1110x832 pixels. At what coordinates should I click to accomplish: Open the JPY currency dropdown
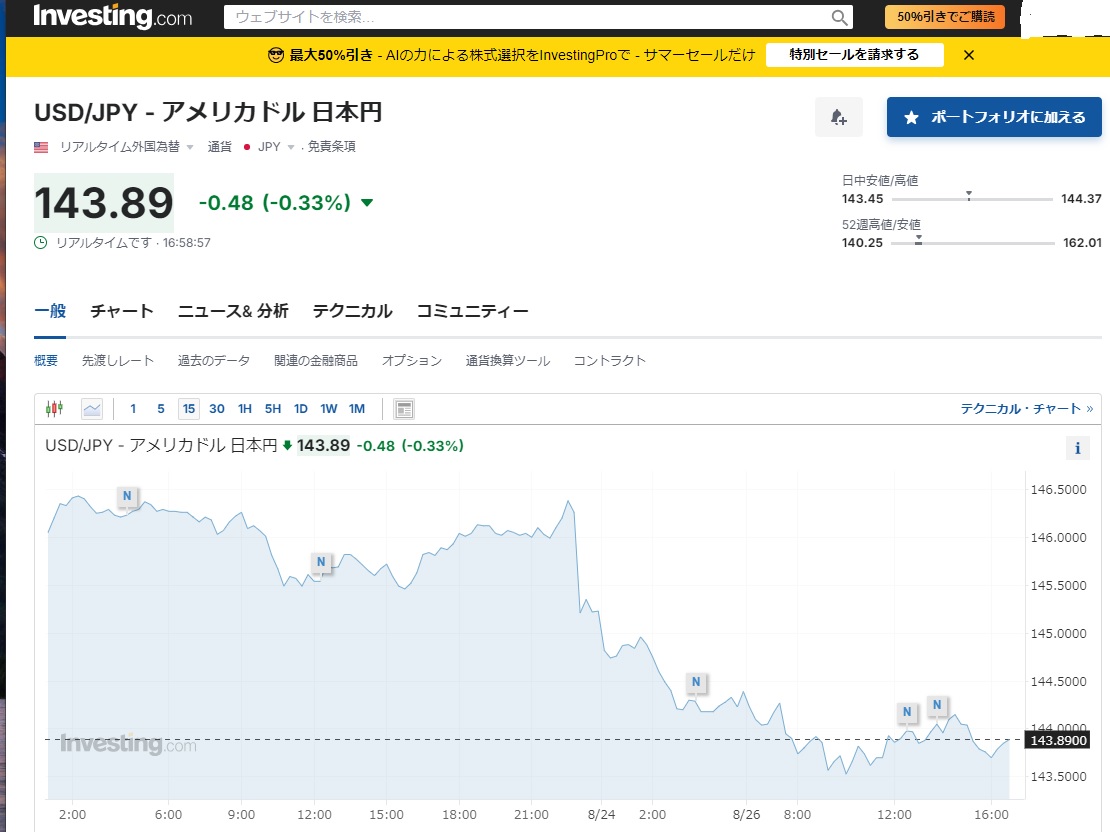pyautogui.click(x=291, y=147)
